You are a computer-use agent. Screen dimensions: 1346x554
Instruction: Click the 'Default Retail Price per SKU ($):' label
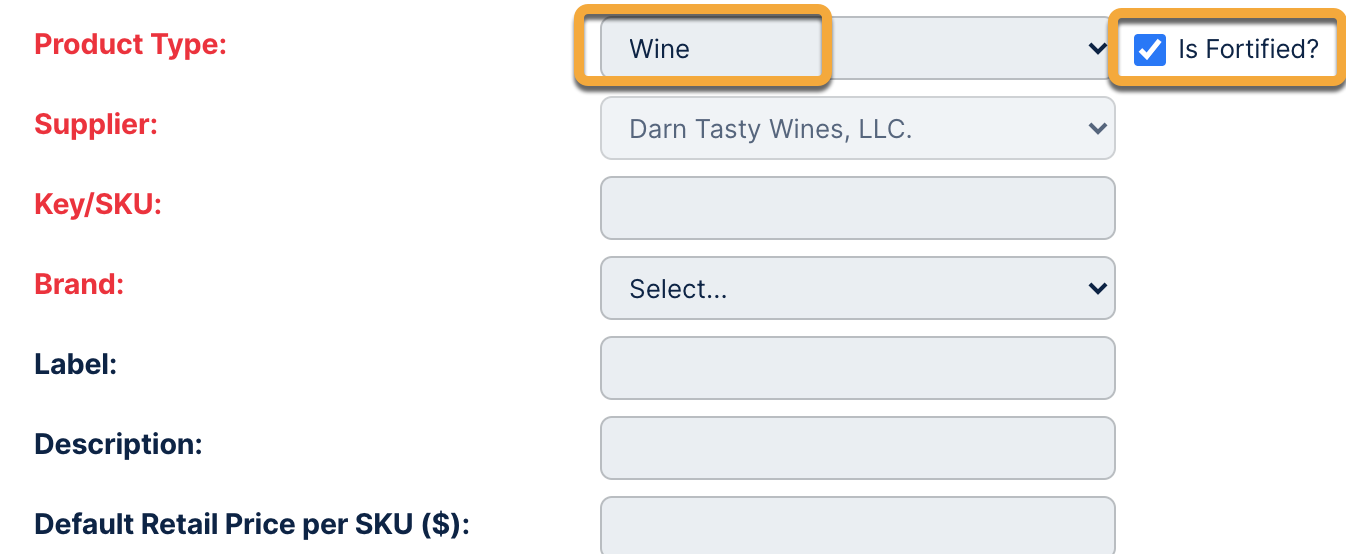252,524
